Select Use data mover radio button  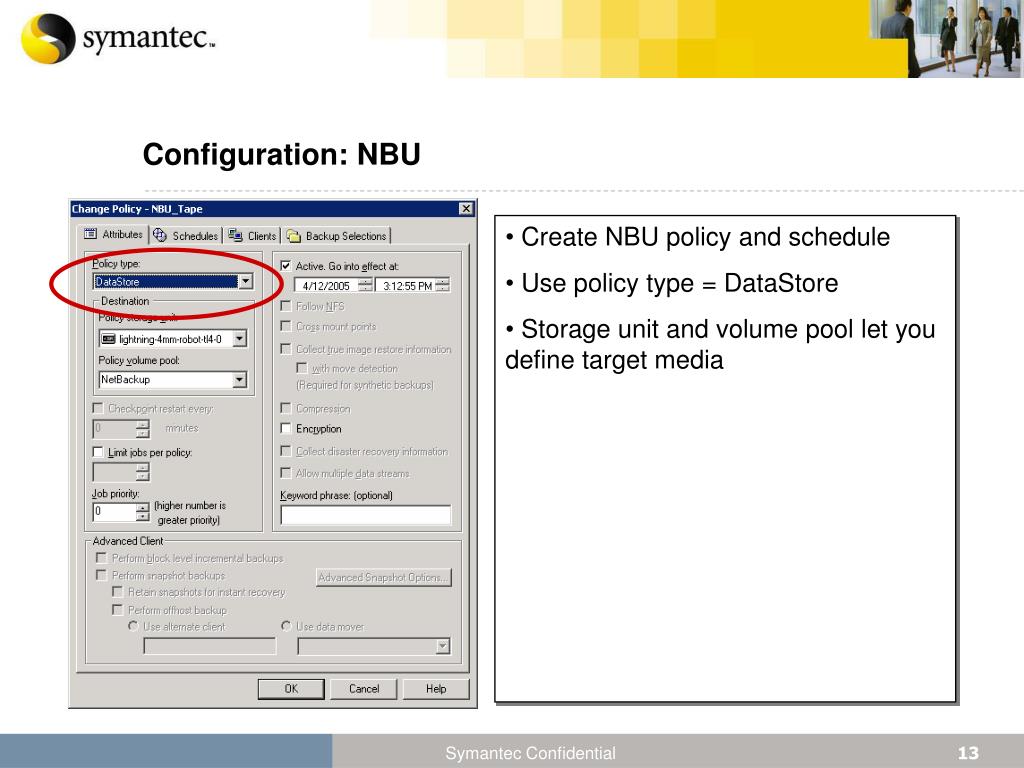[286, 626]
